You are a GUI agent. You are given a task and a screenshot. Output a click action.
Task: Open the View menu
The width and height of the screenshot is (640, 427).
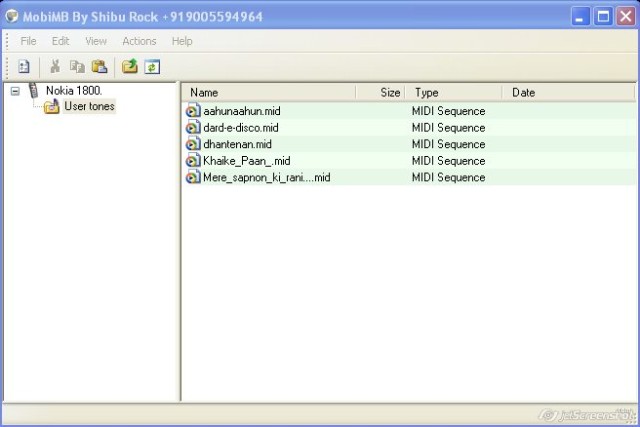[x=96, y=41]
